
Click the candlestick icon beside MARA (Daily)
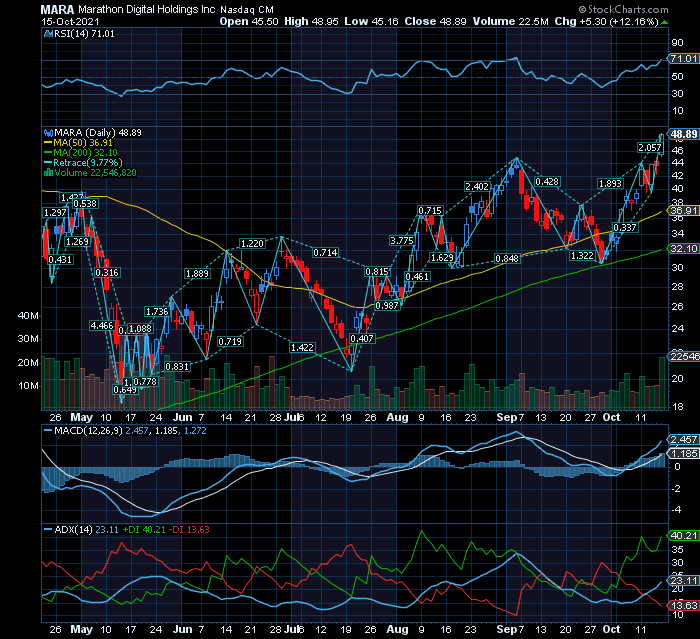(48, 133)
